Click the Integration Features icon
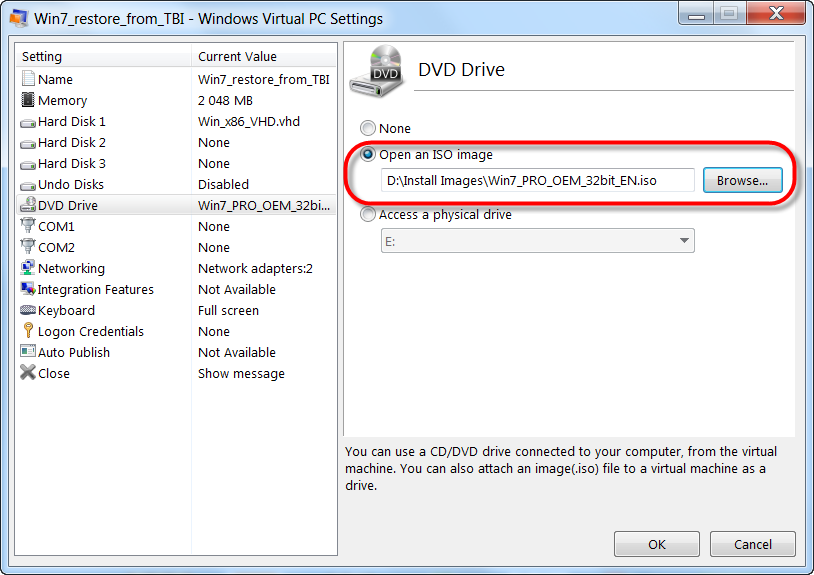This screenshot has height=575, width=814. coord(28,289)
